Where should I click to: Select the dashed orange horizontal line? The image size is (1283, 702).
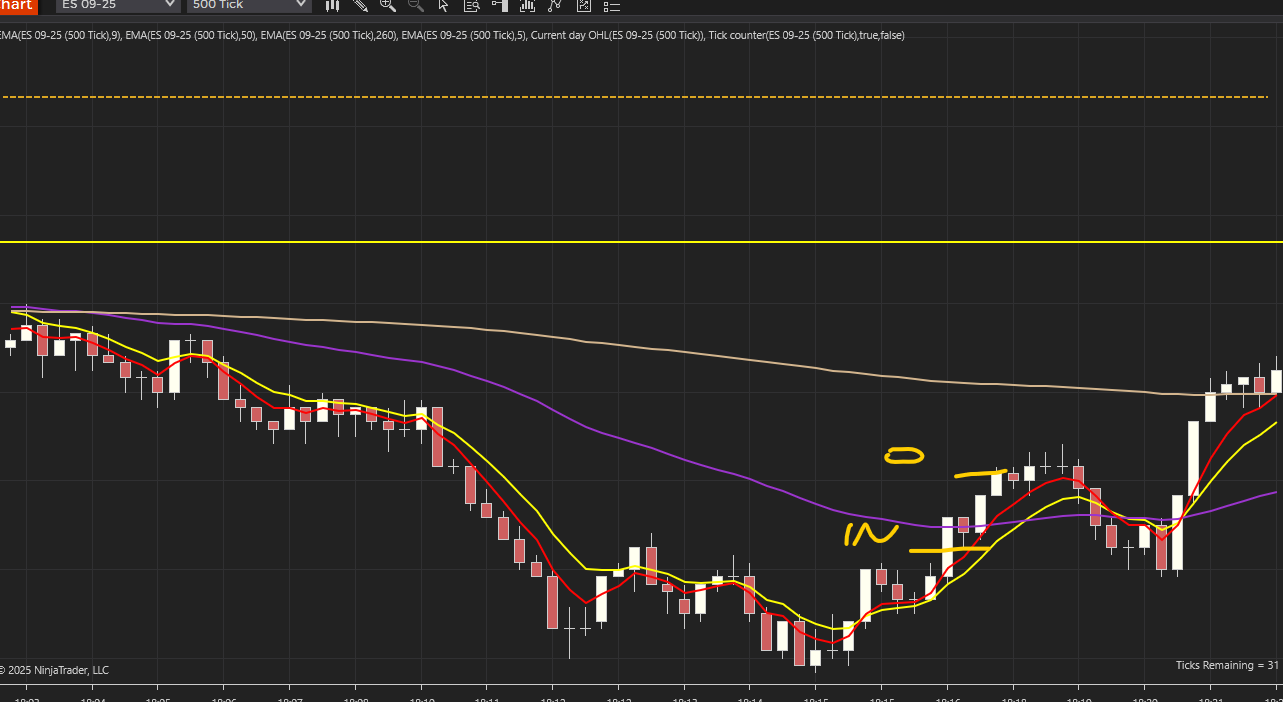coord(636,97)
